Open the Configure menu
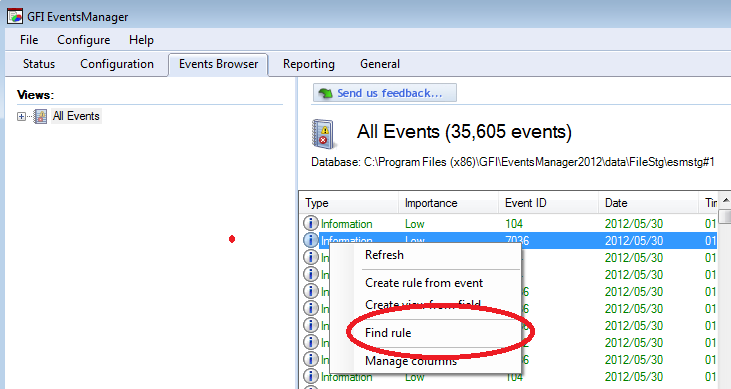The height and width of the screenshot is (389, 731). pos(83,40)
